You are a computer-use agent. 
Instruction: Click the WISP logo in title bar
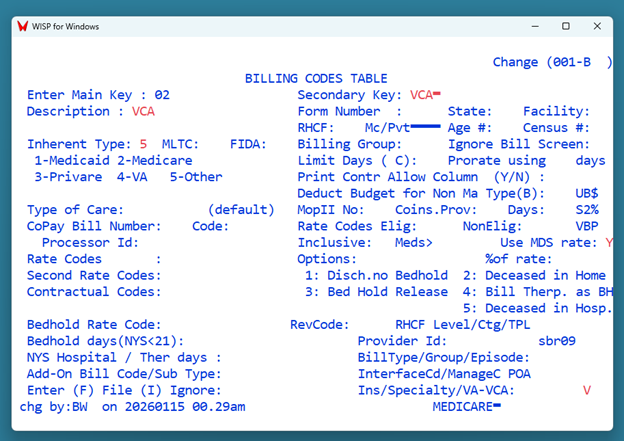22,25
